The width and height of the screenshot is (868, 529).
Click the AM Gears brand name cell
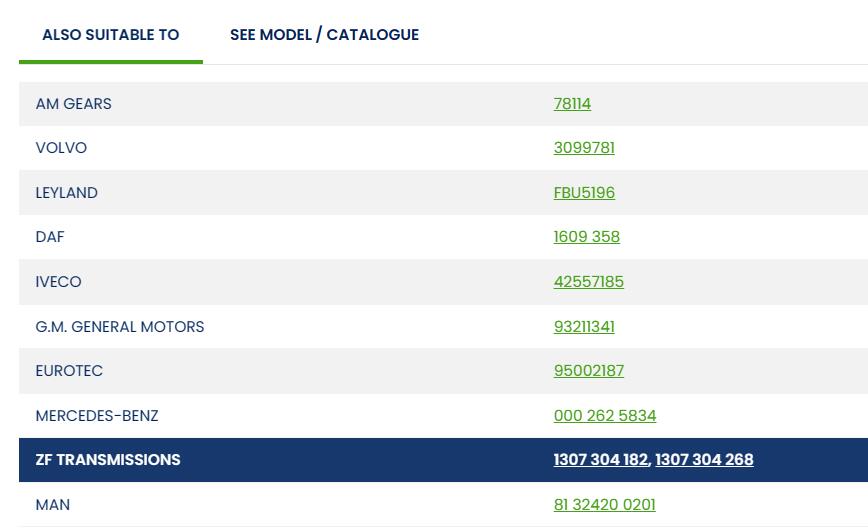(73, 104)
